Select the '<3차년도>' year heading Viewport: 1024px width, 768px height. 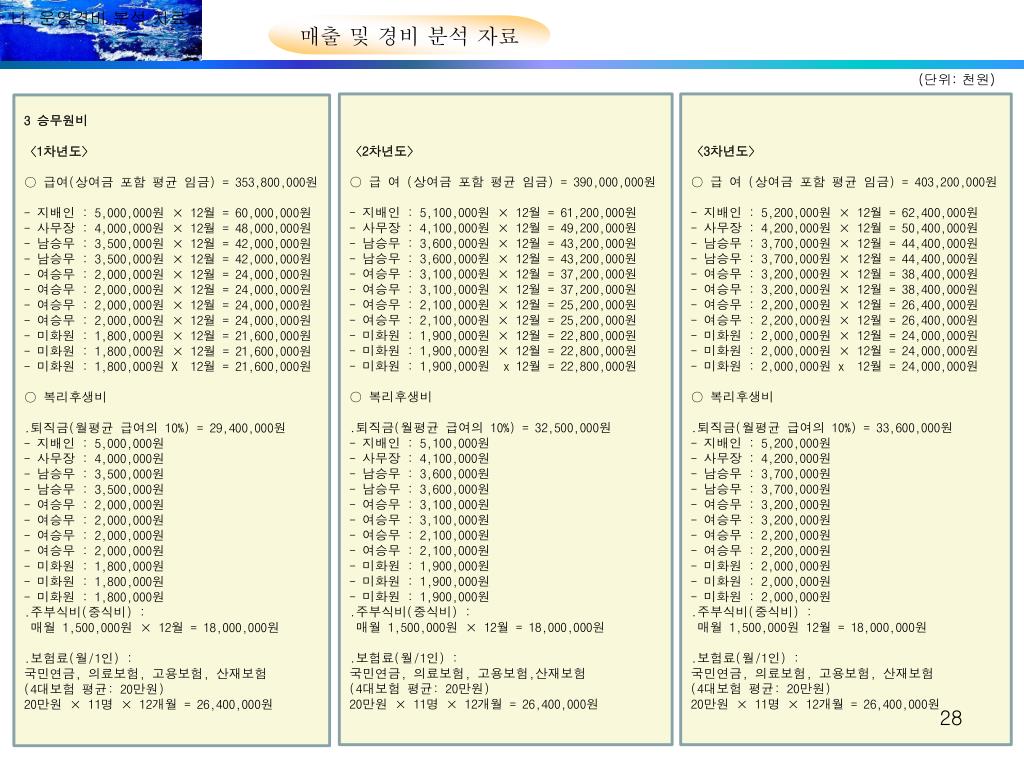(x=725, y=152)
